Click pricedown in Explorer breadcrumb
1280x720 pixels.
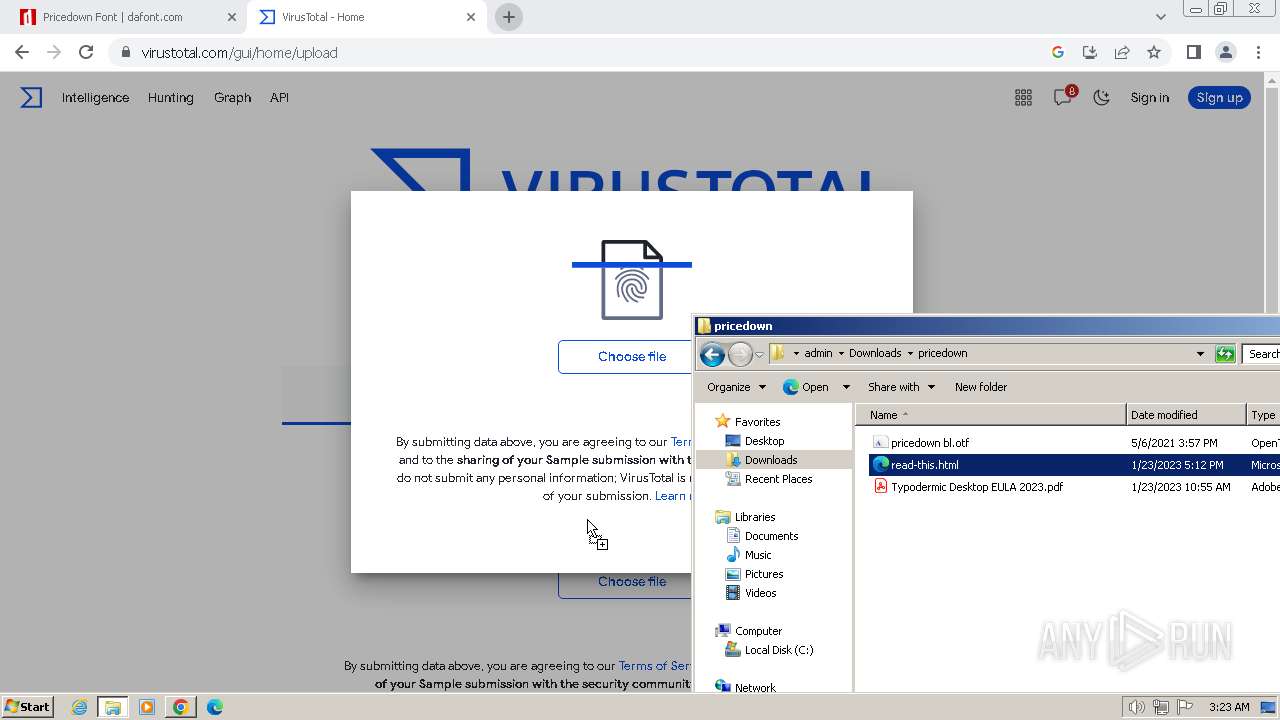point(942,353)
